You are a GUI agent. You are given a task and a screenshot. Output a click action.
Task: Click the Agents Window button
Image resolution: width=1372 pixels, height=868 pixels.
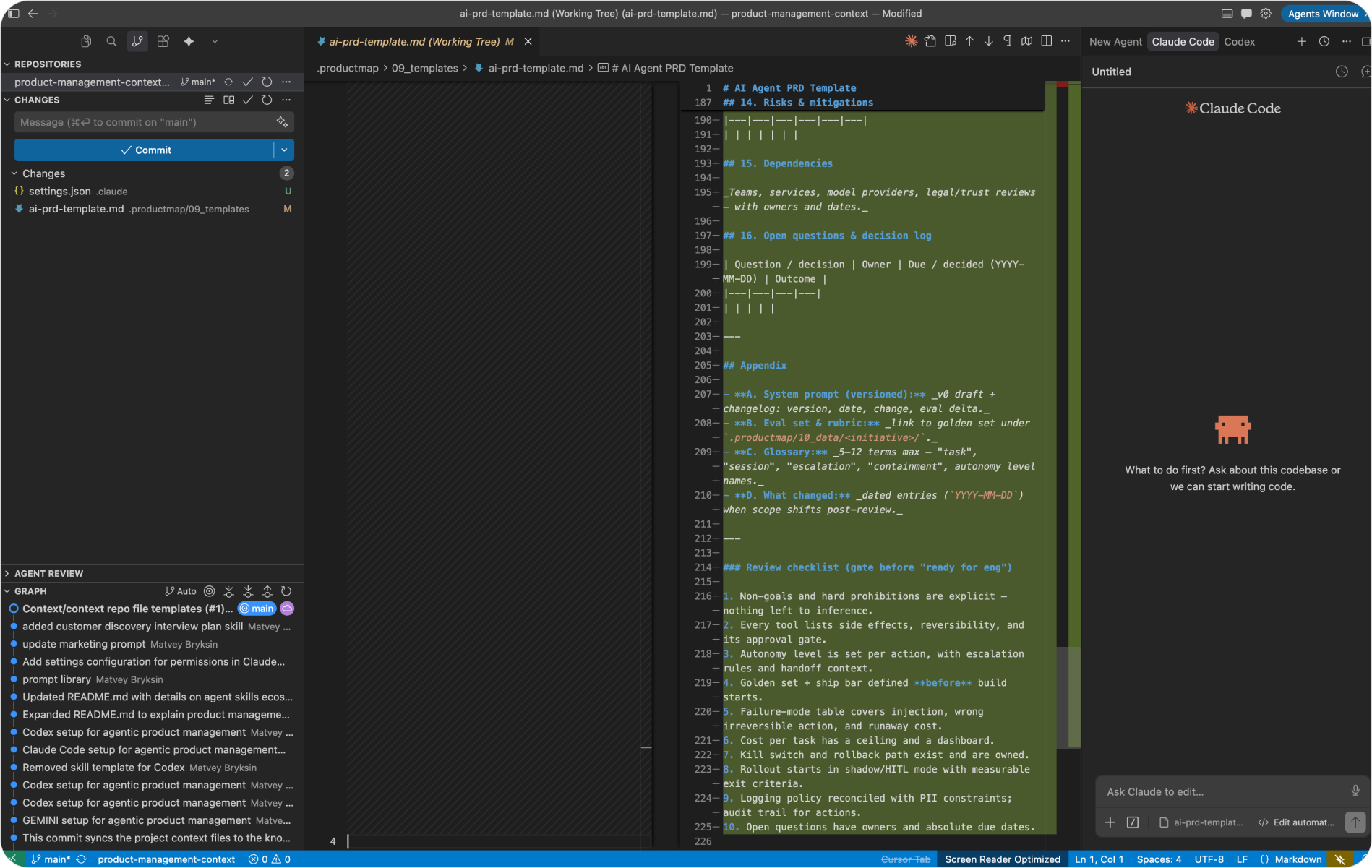(1322, 14)
